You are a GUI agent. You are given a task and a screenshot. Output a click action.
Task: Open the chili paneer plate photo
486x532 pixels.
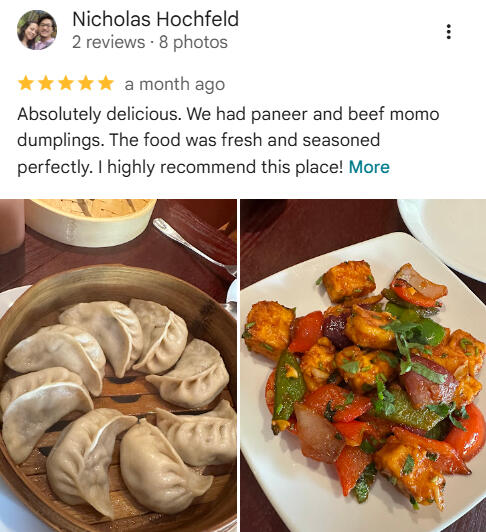363,365
